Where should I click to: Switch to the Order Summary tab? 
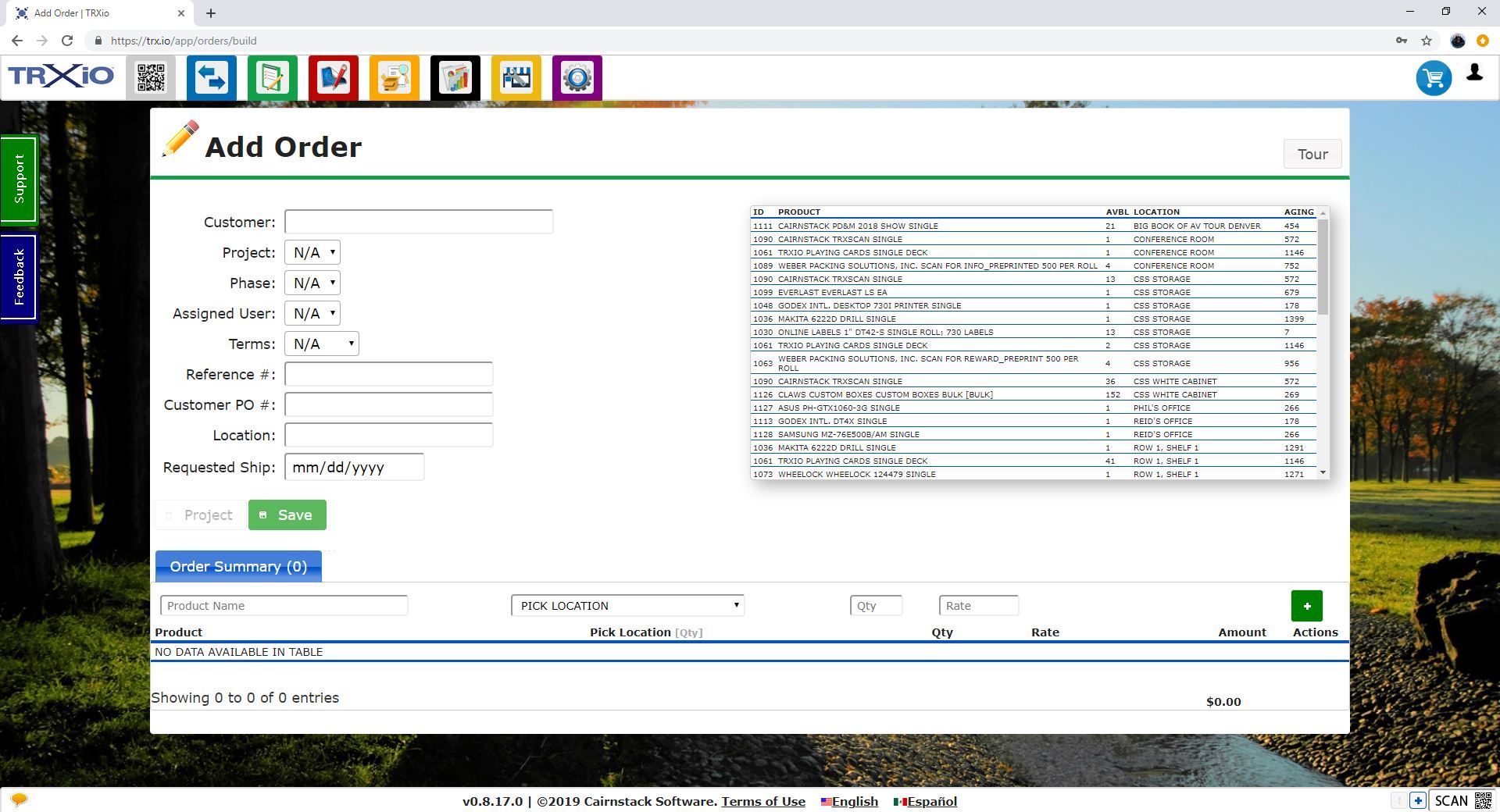pos(237,566)
